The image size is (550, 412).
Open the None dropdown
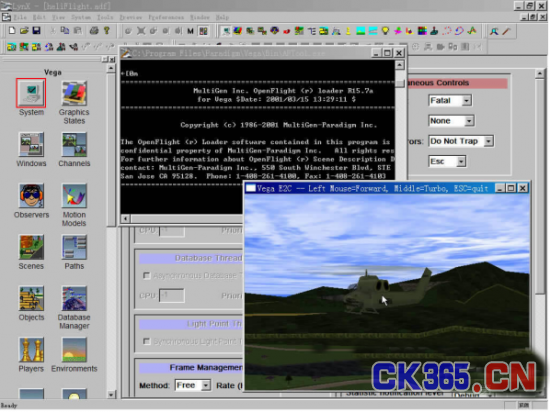[451, 121]
